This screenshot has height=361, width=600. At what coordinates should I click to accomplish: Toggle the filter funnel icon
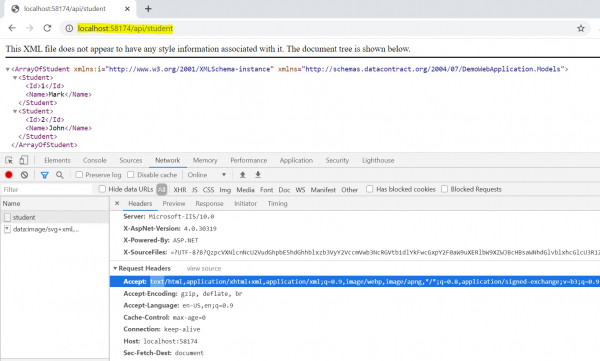(44, 175)
